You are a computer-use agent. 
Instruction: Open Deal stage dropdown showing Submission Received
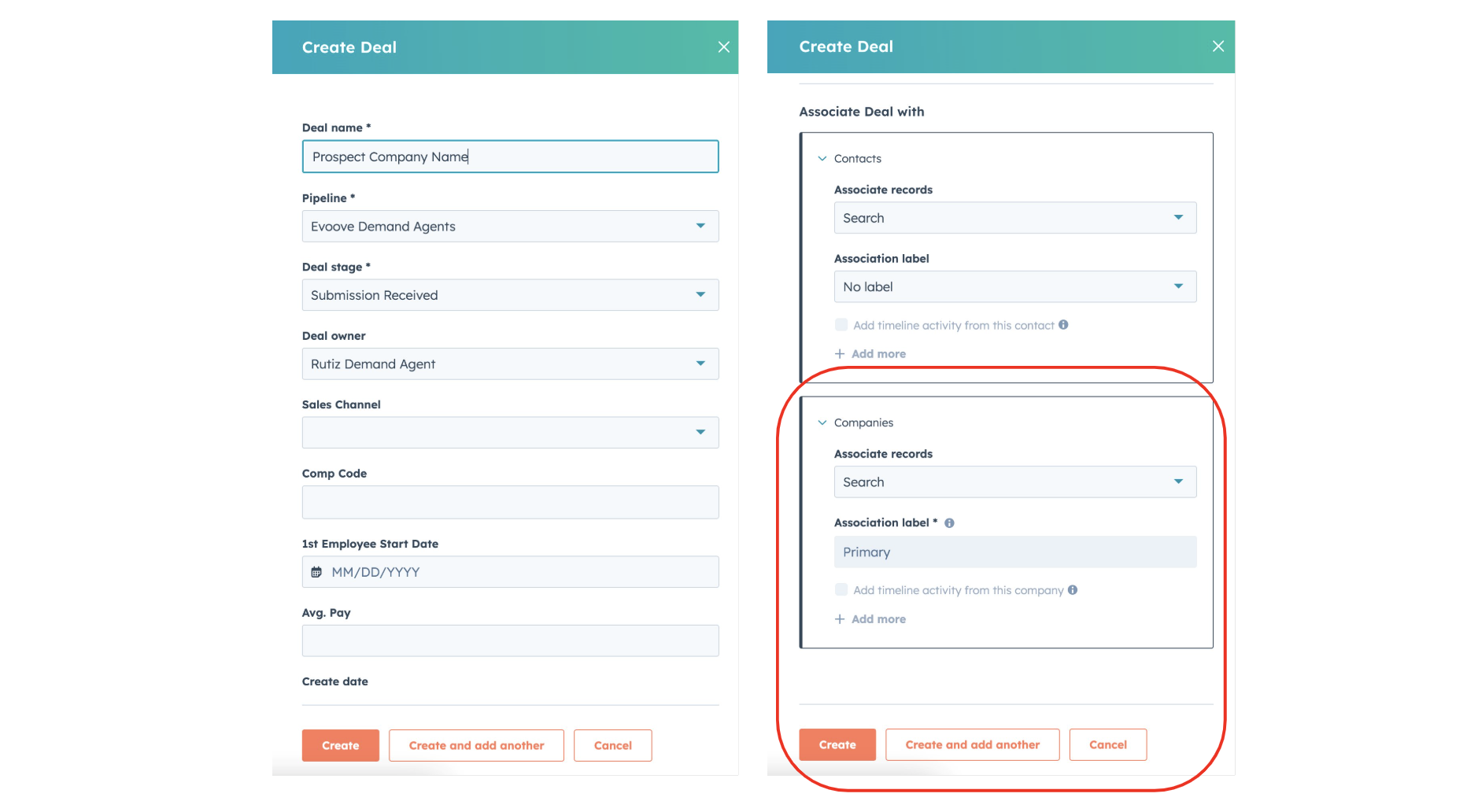[510, 295]
